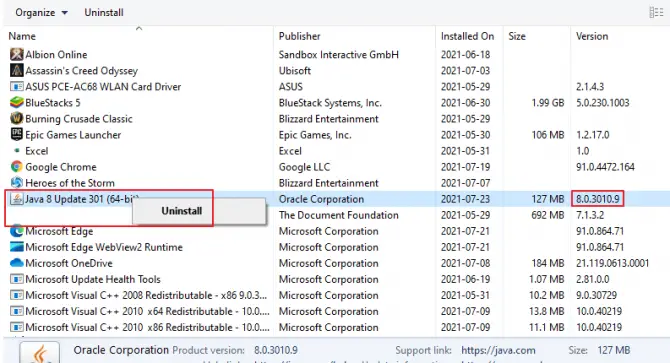
Task: Select the Google Chrome entry
Action: pos(61,167)
